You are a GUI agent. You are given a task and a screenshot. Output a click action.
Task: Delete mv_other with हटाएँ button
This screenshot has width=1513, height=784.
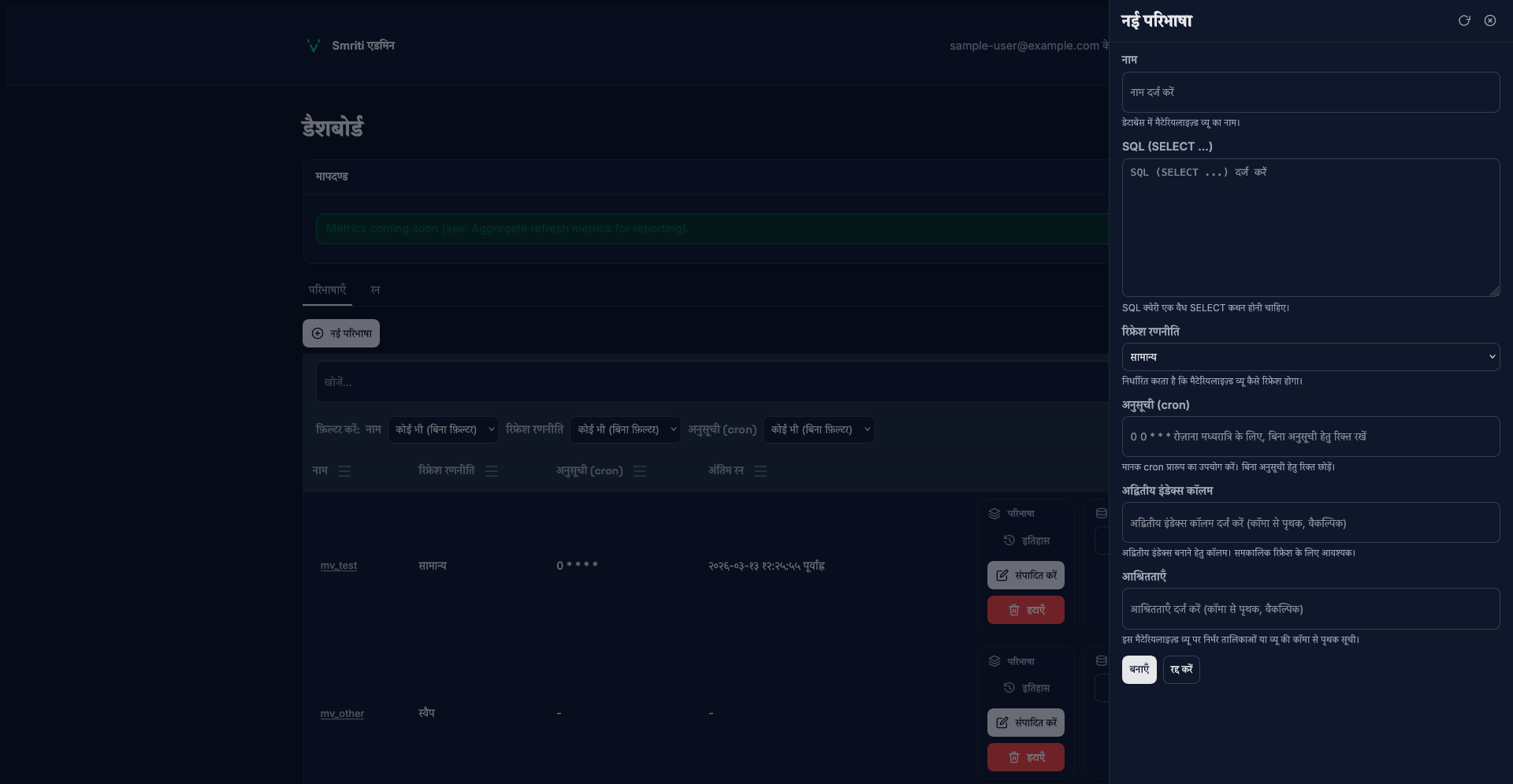(1025, 757)
